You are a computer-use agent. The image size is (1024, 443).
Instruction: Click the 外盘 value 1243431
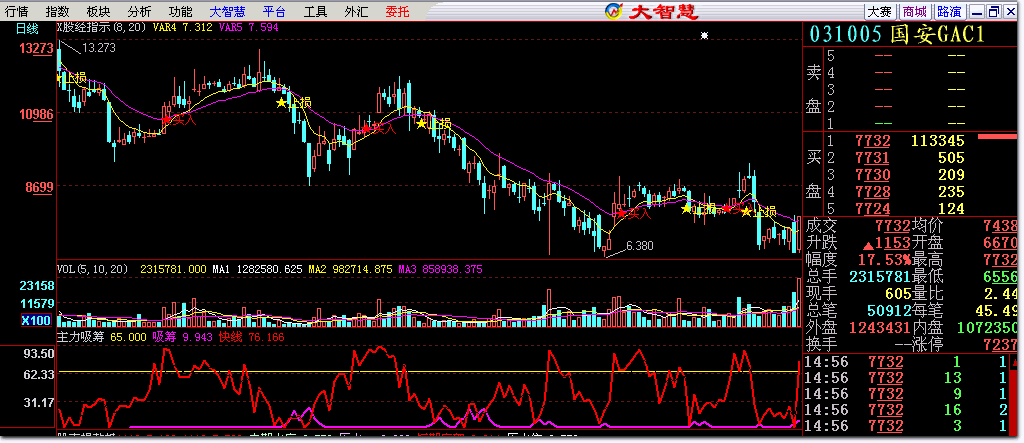(880, 327)
